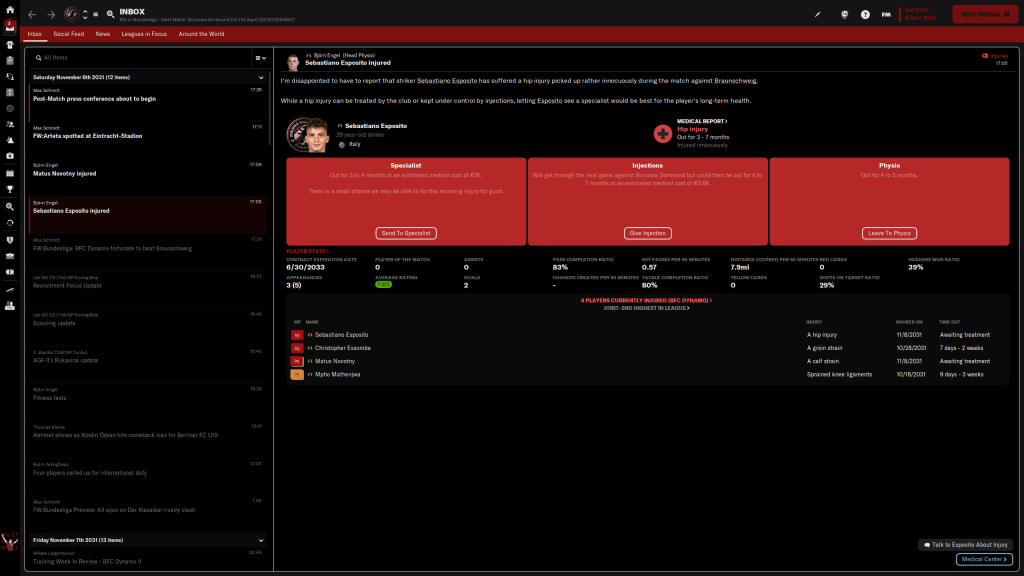1024x576 pixels.
Task: Click the search magnifier in the top bar
Action: tap(109, 15)
